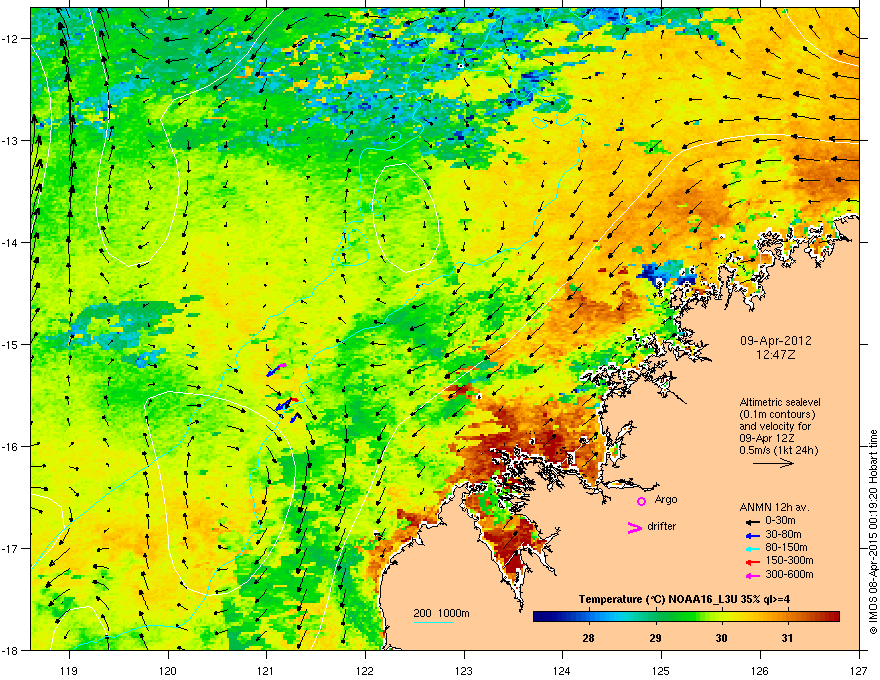Click the red mooring arrow on the map

tap(294, 398)
